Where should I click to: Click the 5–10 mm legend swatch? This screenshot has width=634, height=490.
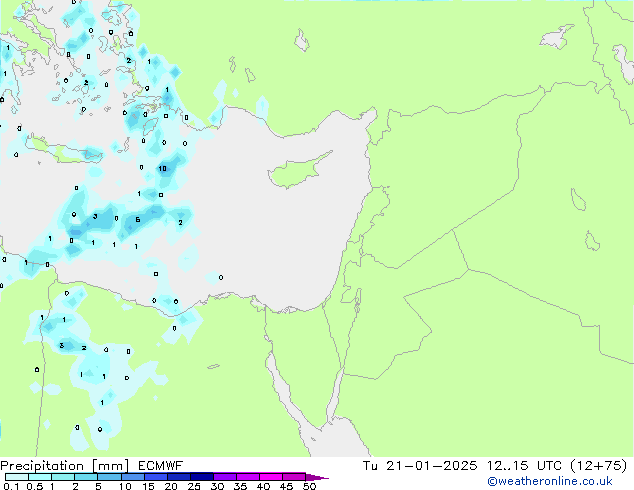(x=109, y=477)
